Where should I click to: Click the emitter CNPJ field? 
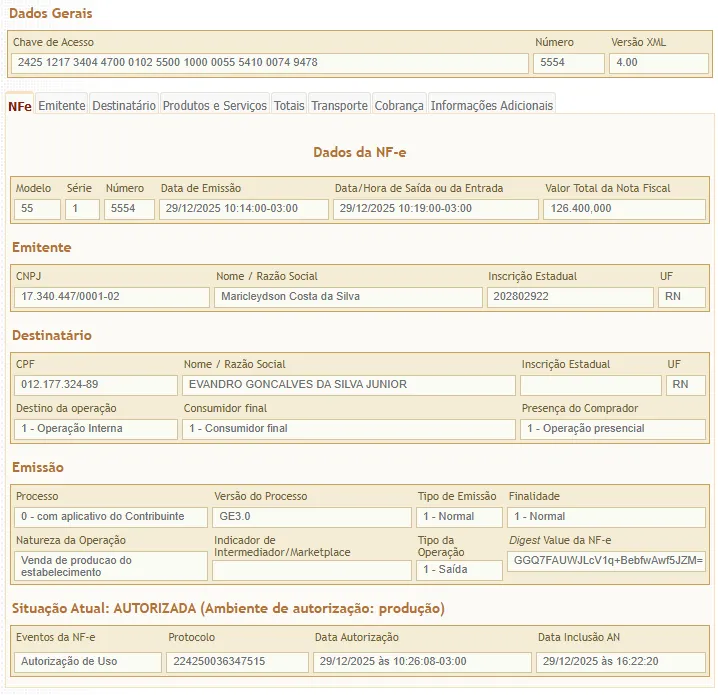(x=112, y=297)
